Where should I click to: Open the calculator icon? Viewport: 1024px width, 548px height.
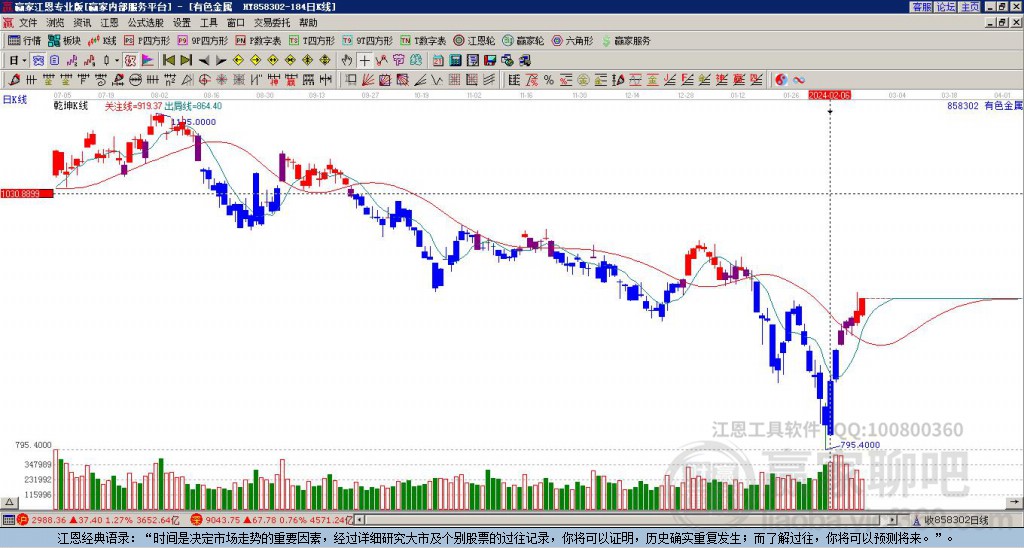[x=455, y=60]
